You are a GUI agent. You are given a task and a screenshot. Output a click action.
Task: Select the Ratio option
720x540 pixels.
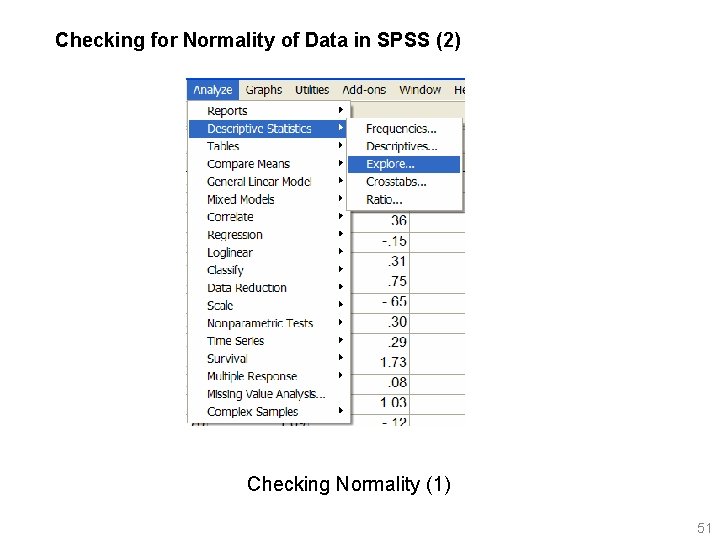click(384, 200)
